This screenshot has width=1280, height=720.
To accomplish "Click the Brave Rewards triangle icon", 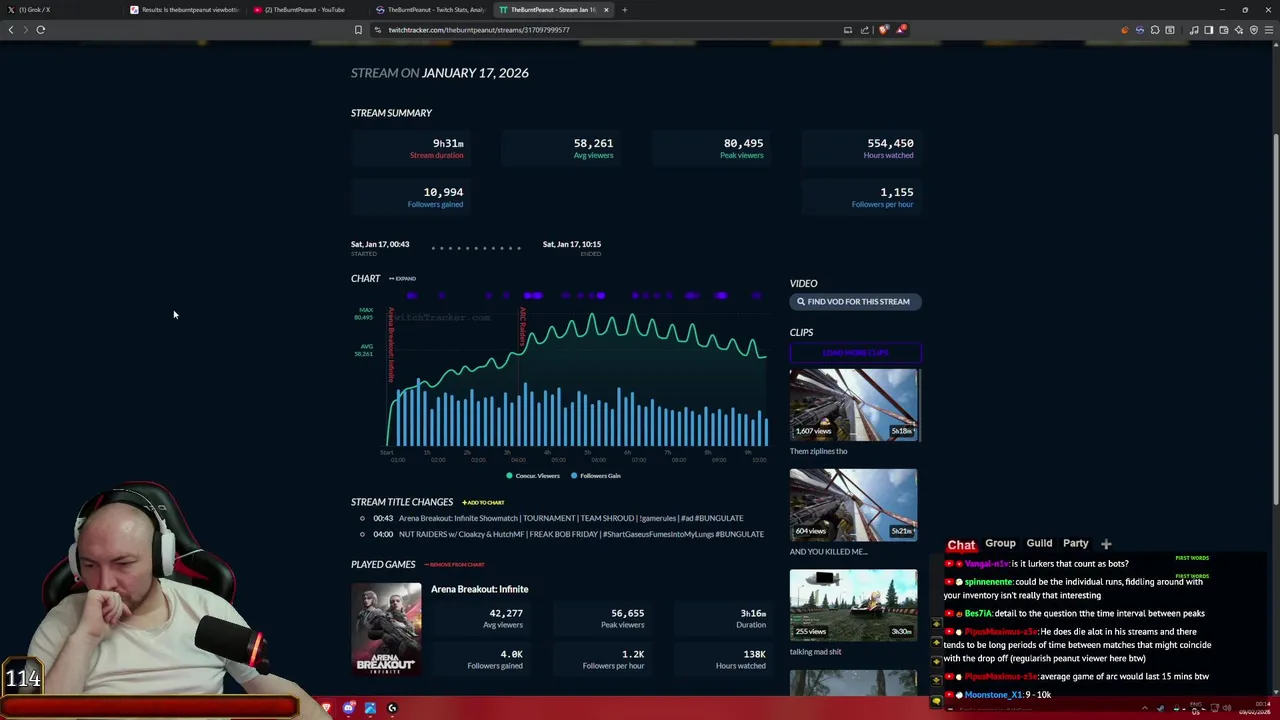I will [901, 30].
